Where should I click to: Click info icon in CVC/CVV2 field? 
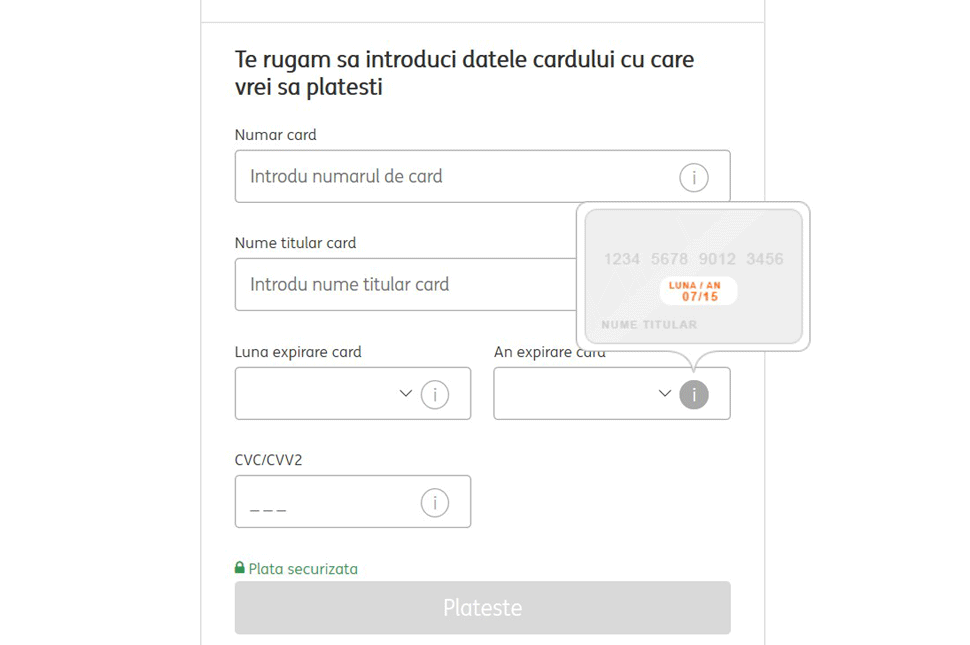point(434,502)
